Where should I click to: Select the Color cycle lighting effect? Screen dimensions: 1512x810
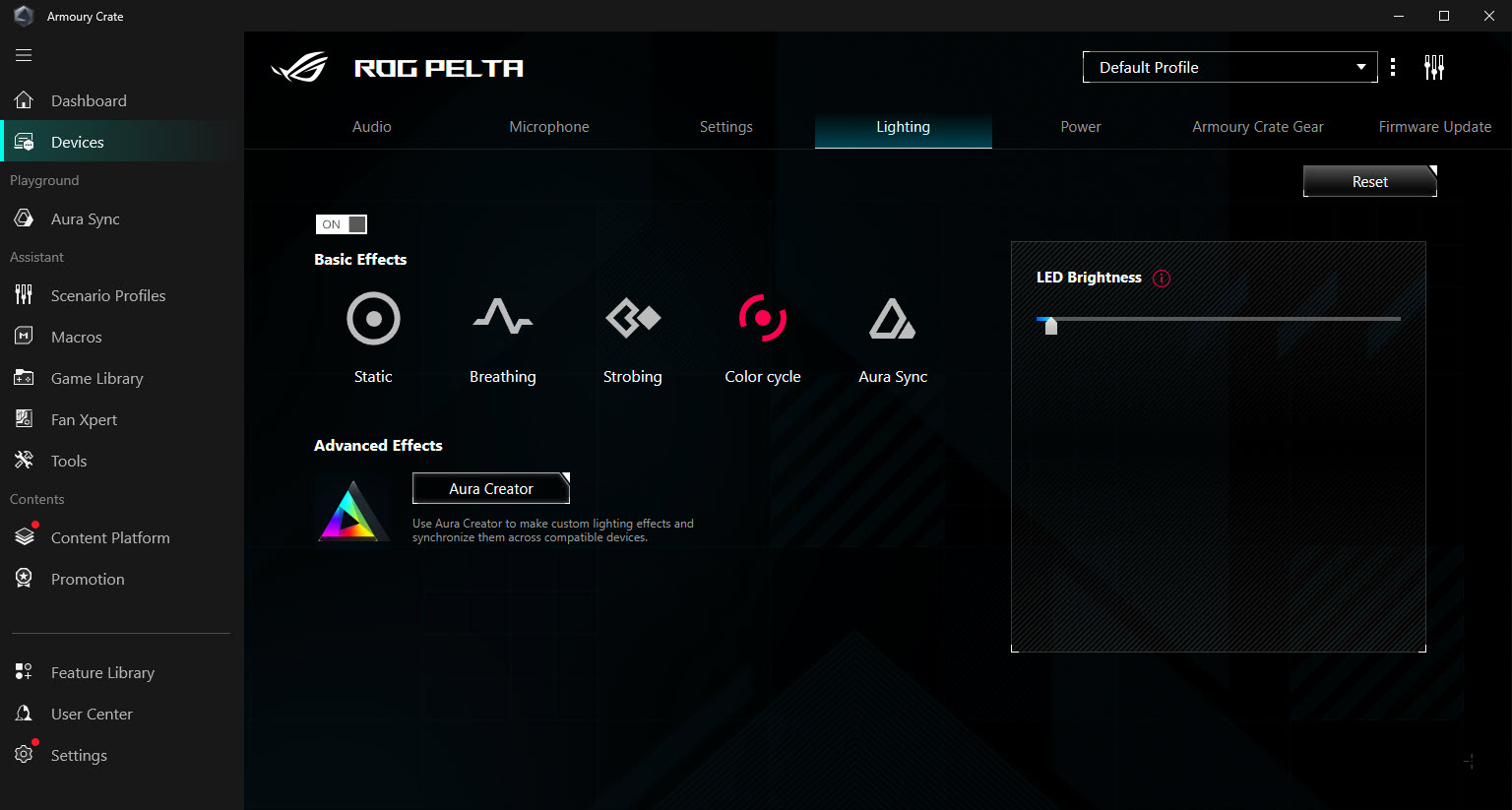pos(763,338)
